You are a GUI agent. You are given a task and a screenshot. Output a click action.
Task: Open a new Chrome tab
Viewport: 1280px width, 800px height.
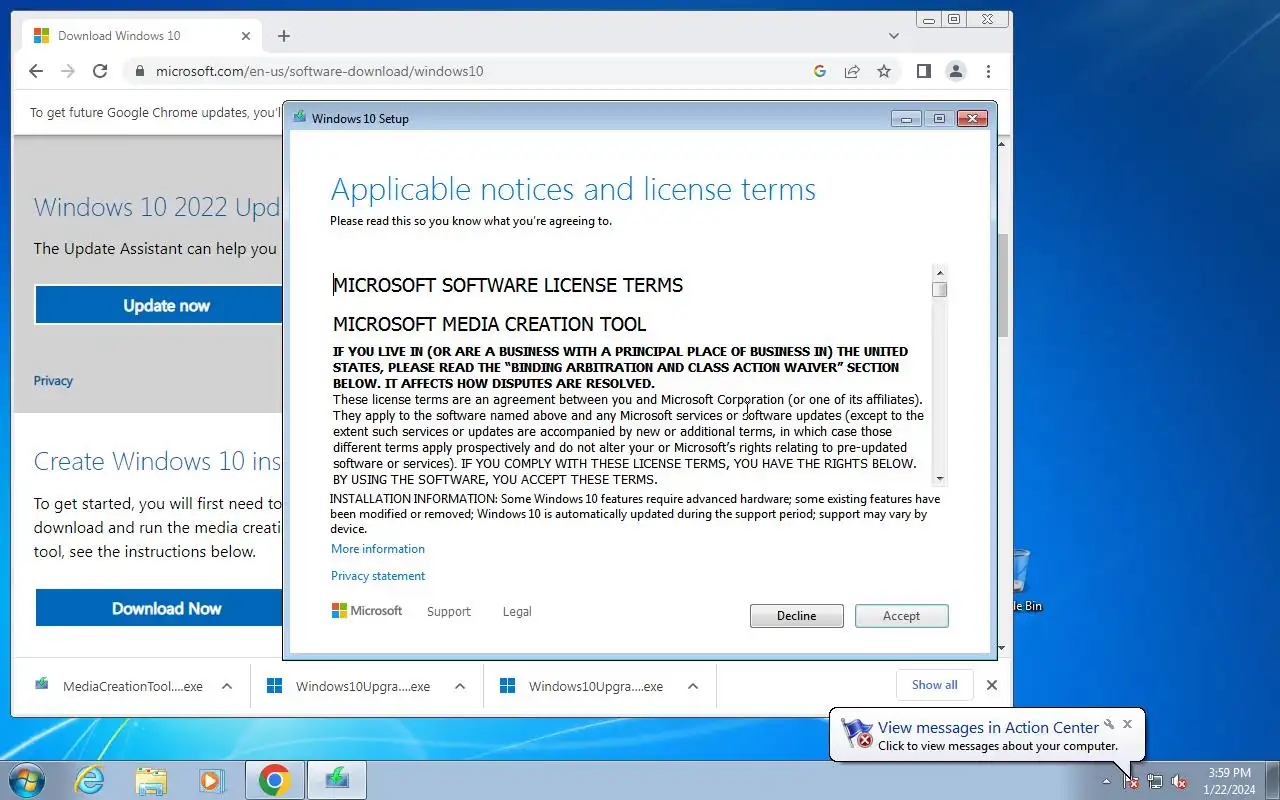pyautogui.click(x=284, y=36)
